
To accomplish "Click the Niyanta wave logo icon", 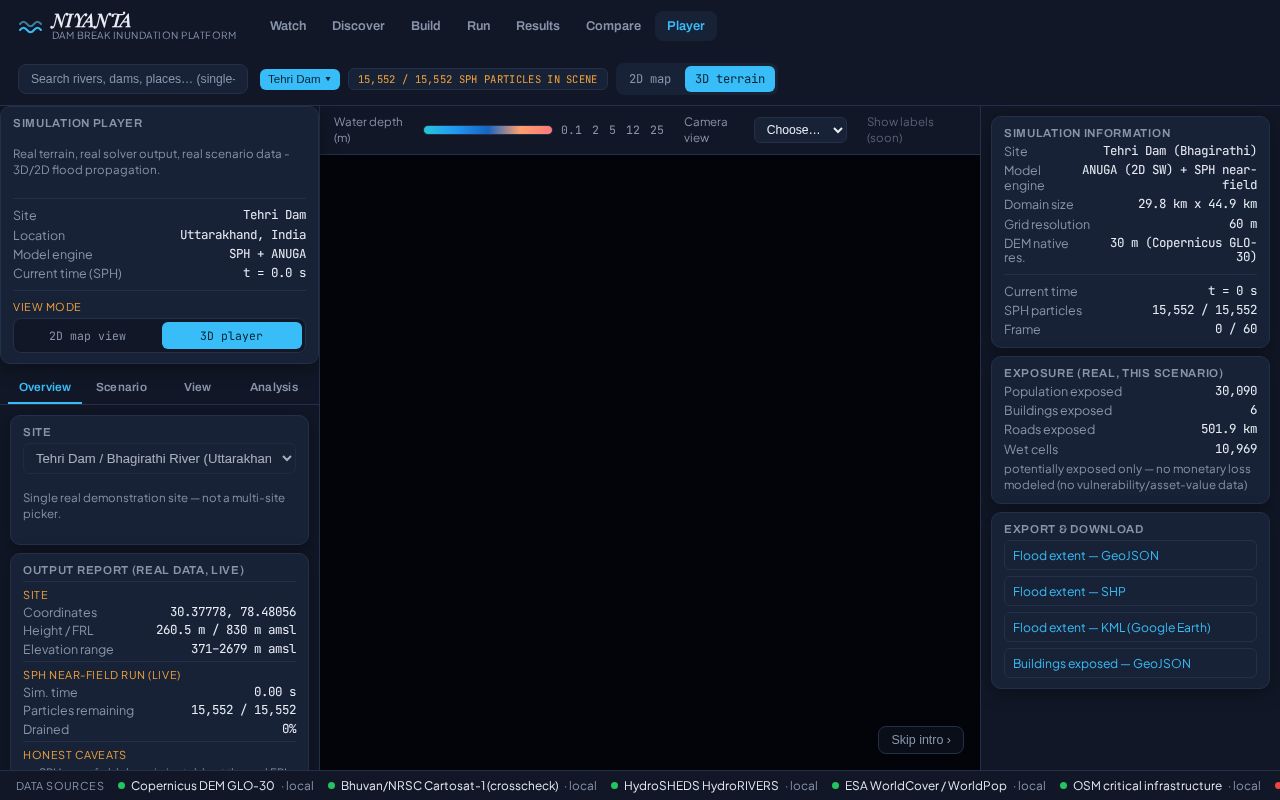I will 30,27.
